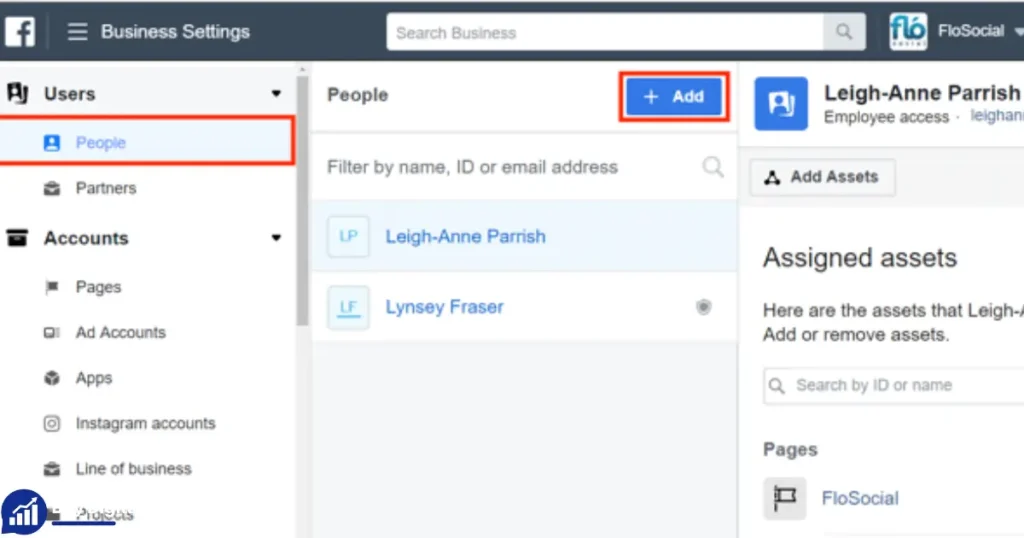
Task: Click the blue Add people button
Action: (674, 97)
